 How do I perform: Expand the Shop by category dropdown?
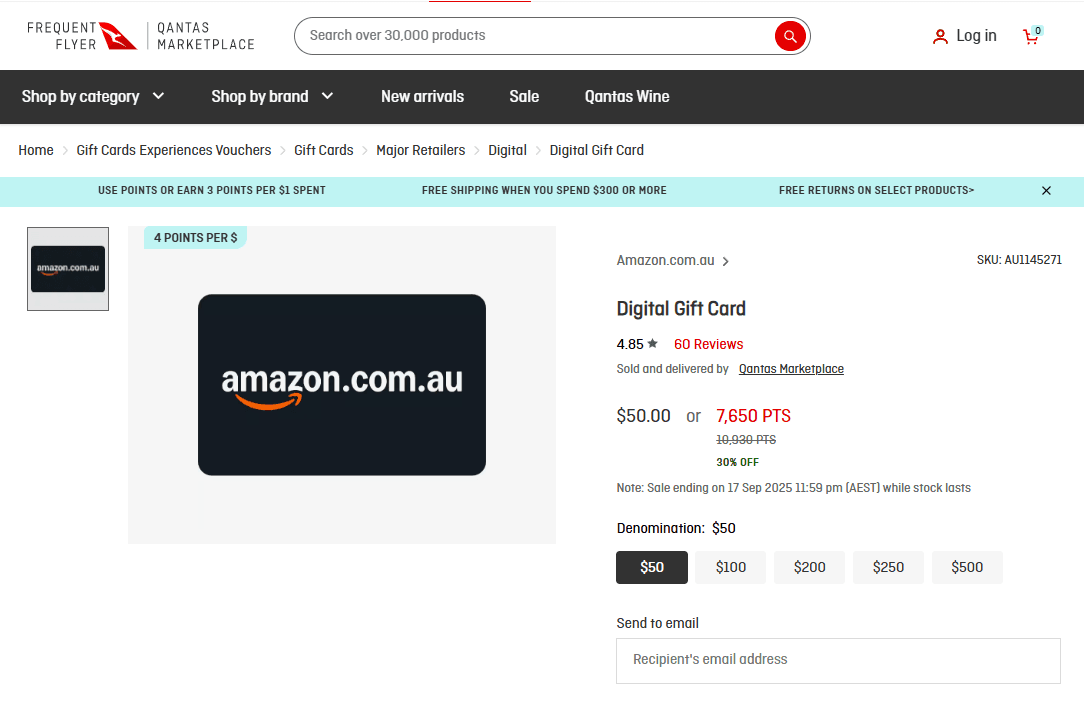(x=93, y=97)
